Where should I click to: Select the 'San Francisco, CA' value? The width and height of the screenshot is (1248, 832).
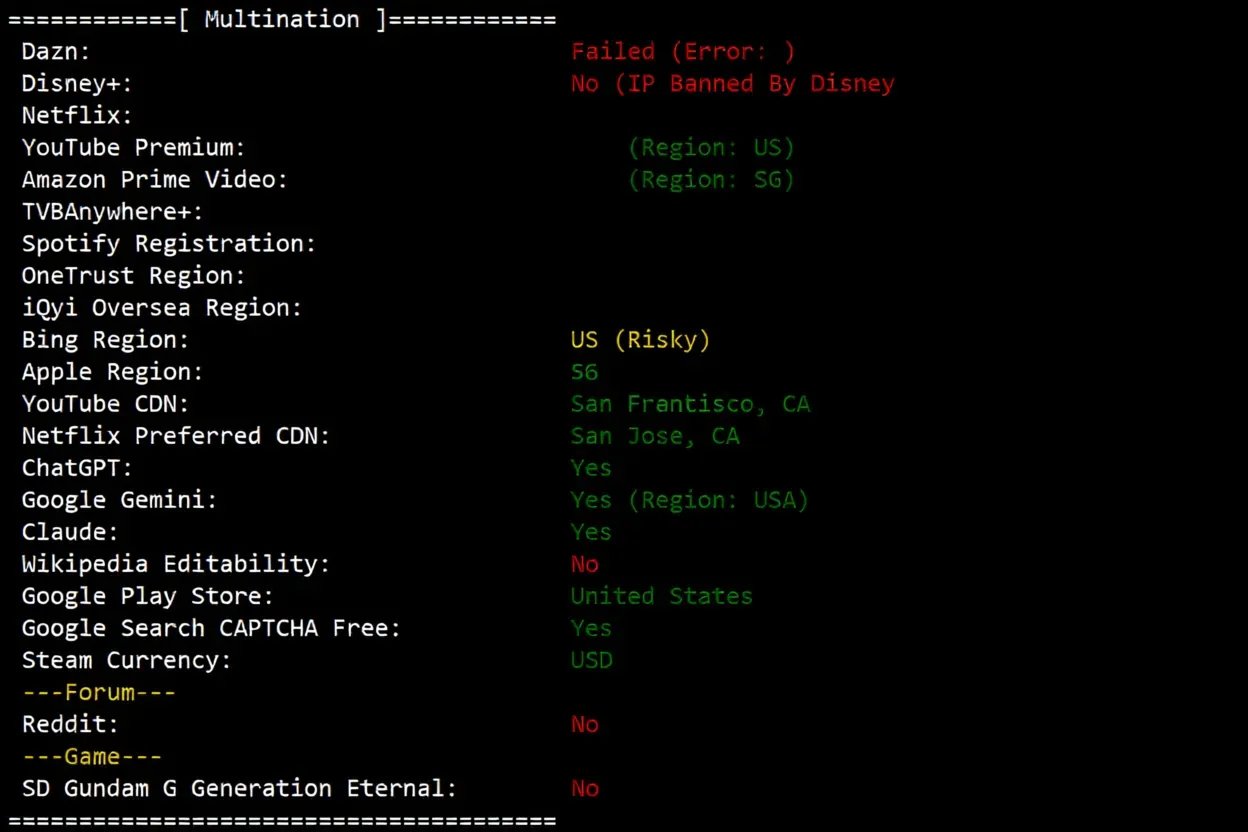point(691,404)
